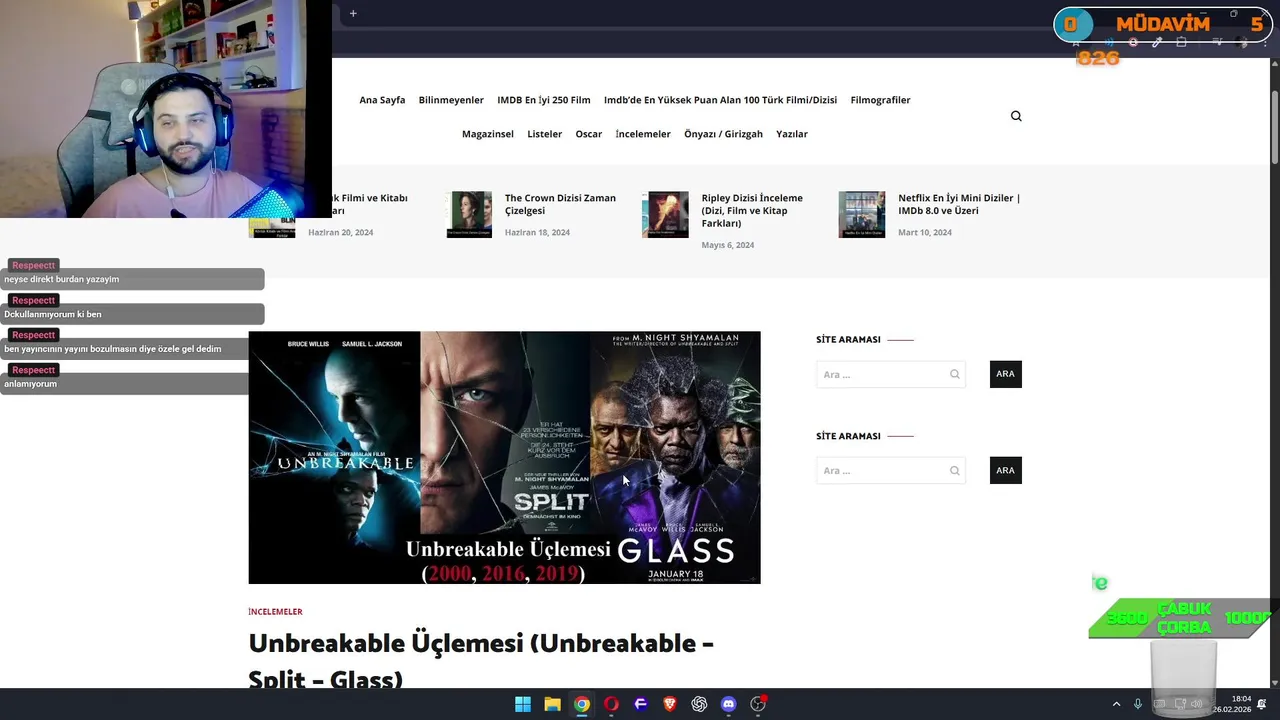
Task: Click the date Mart 10, 2024
Action: click(x=925, y=233)
